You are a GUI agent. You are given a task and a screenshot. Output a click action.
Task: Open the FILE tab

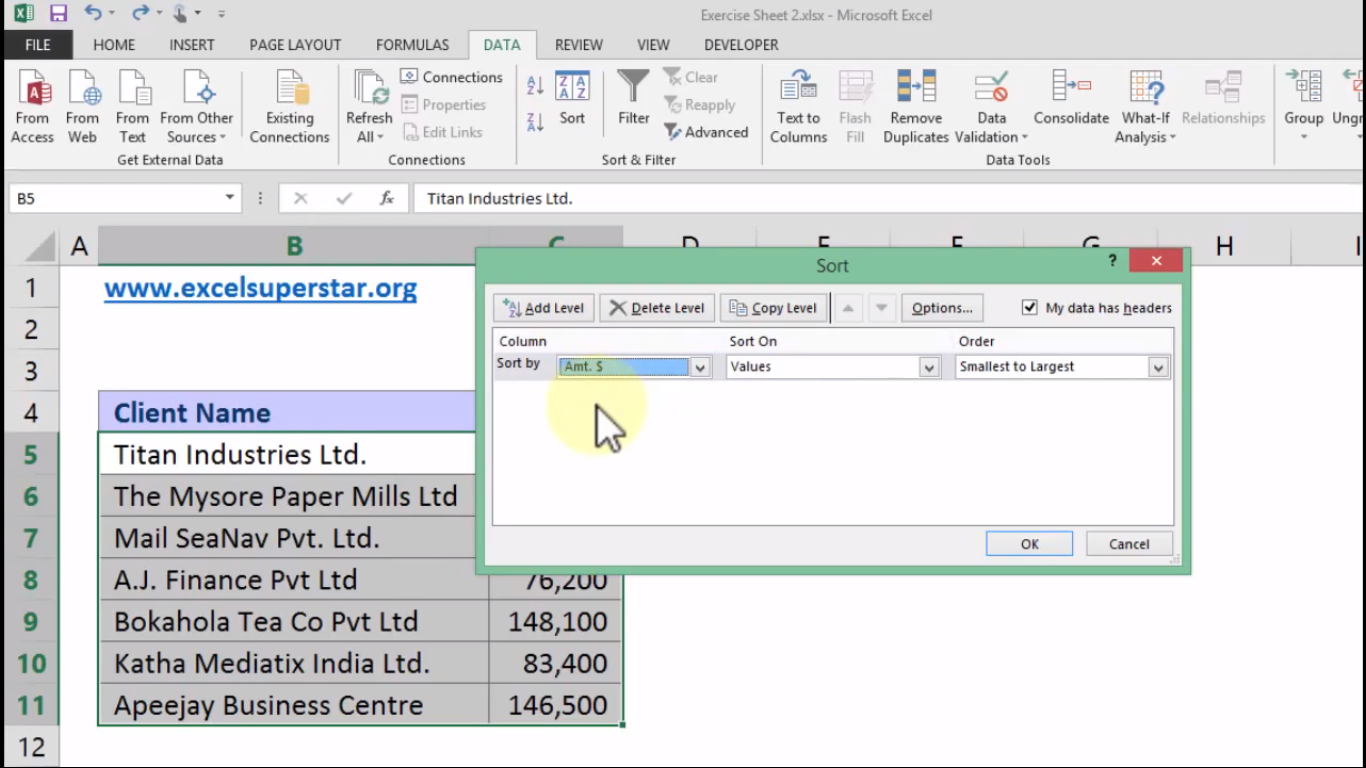point(38,45)
